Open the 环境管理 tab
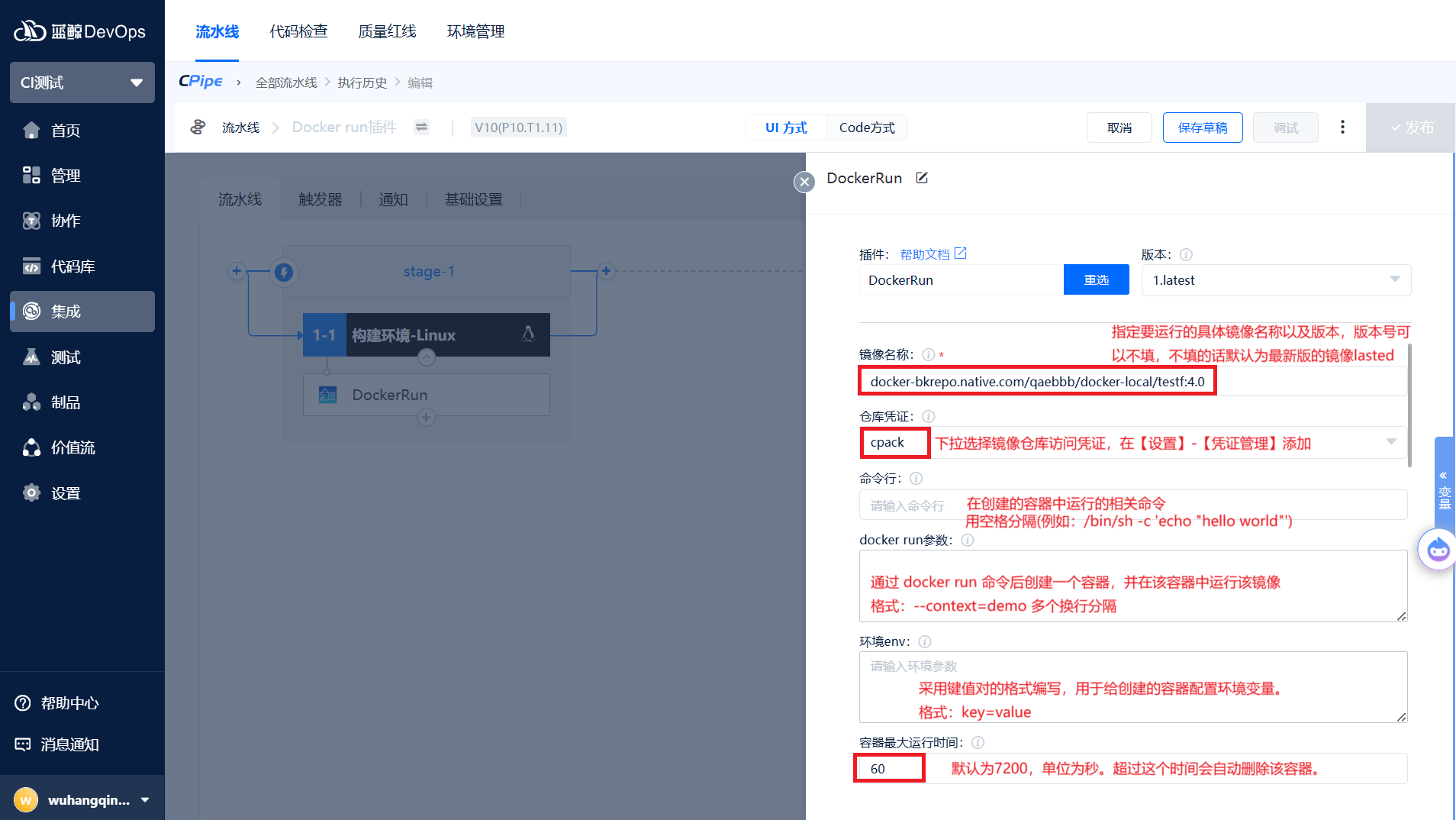The width and height of the screenshot is (1456, 820). 475,31
